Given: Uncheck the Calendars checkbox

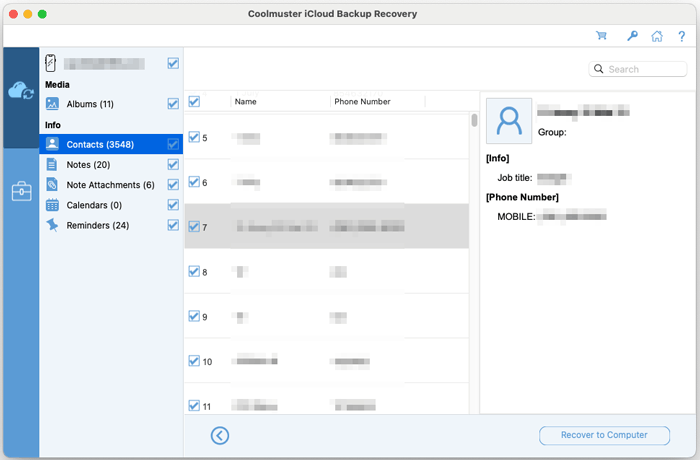Looking at the screenshot, I should click(x=173, y=205).
